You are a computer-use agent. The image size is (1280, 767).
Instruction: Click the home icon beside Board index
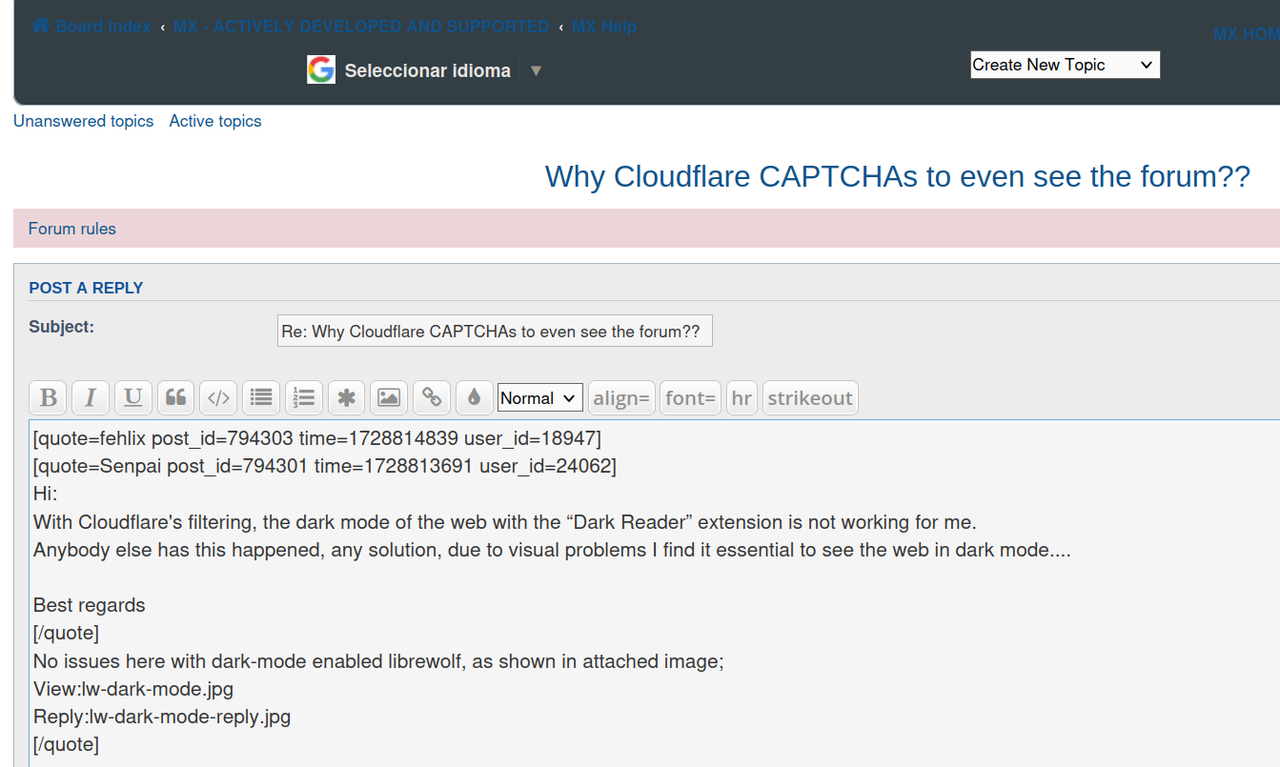(x=41, y=26)
